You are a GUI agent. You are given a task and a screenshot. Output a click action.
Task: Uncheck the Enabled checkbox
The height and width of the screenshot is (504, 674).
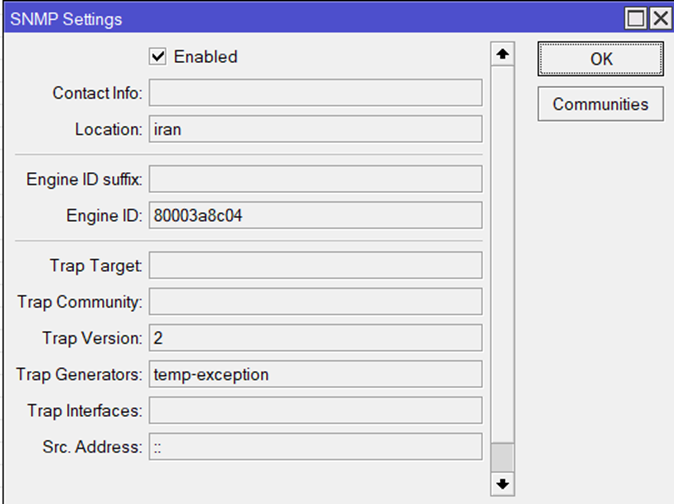pos(157,57)
